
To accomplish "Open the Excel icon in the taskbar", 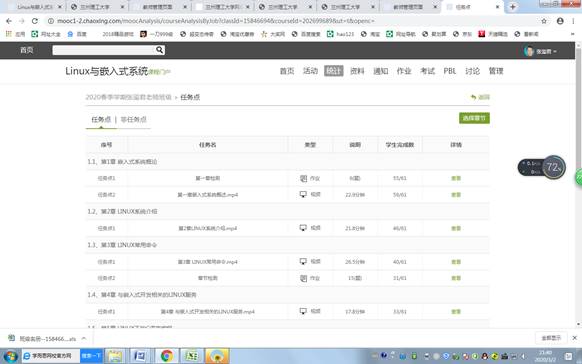I will 191,356.
